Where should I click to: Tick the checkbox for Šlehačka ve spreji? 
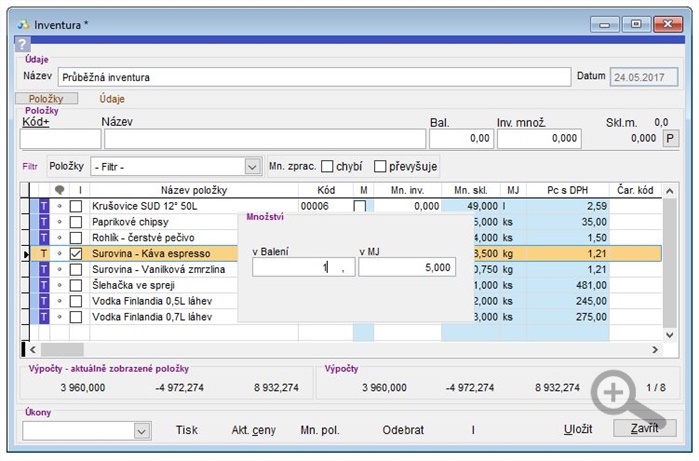point(76,285)
